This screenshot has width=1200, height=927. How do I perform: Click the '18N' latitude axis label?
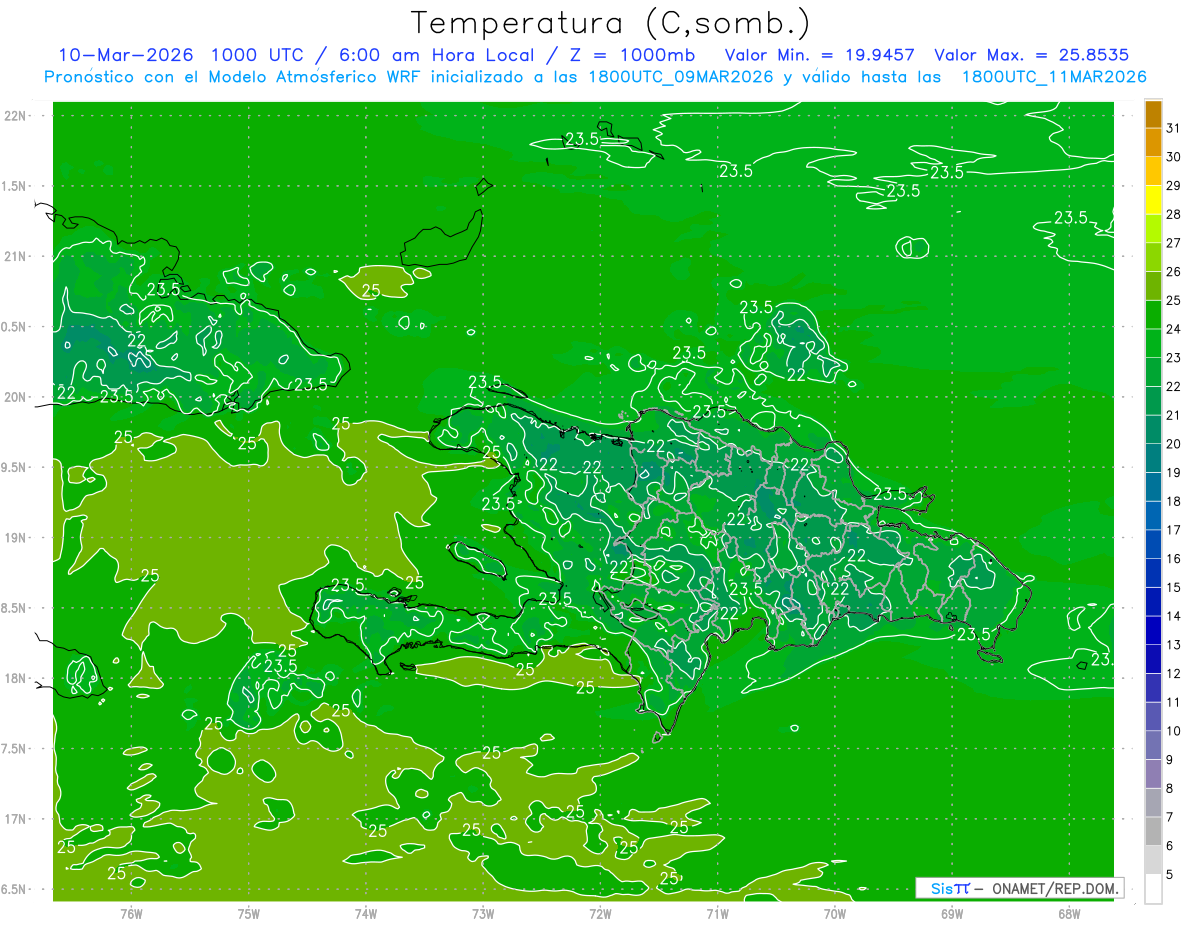click(15, 679)
